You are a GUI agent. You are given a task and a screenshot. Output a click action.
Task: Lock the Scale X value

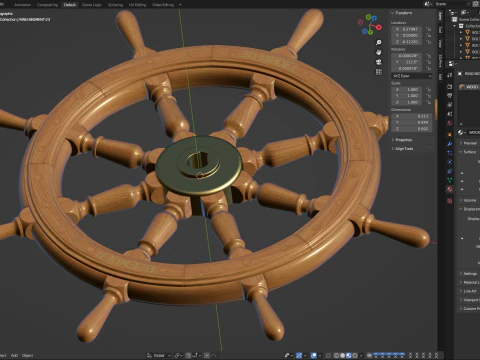point(428,89)
